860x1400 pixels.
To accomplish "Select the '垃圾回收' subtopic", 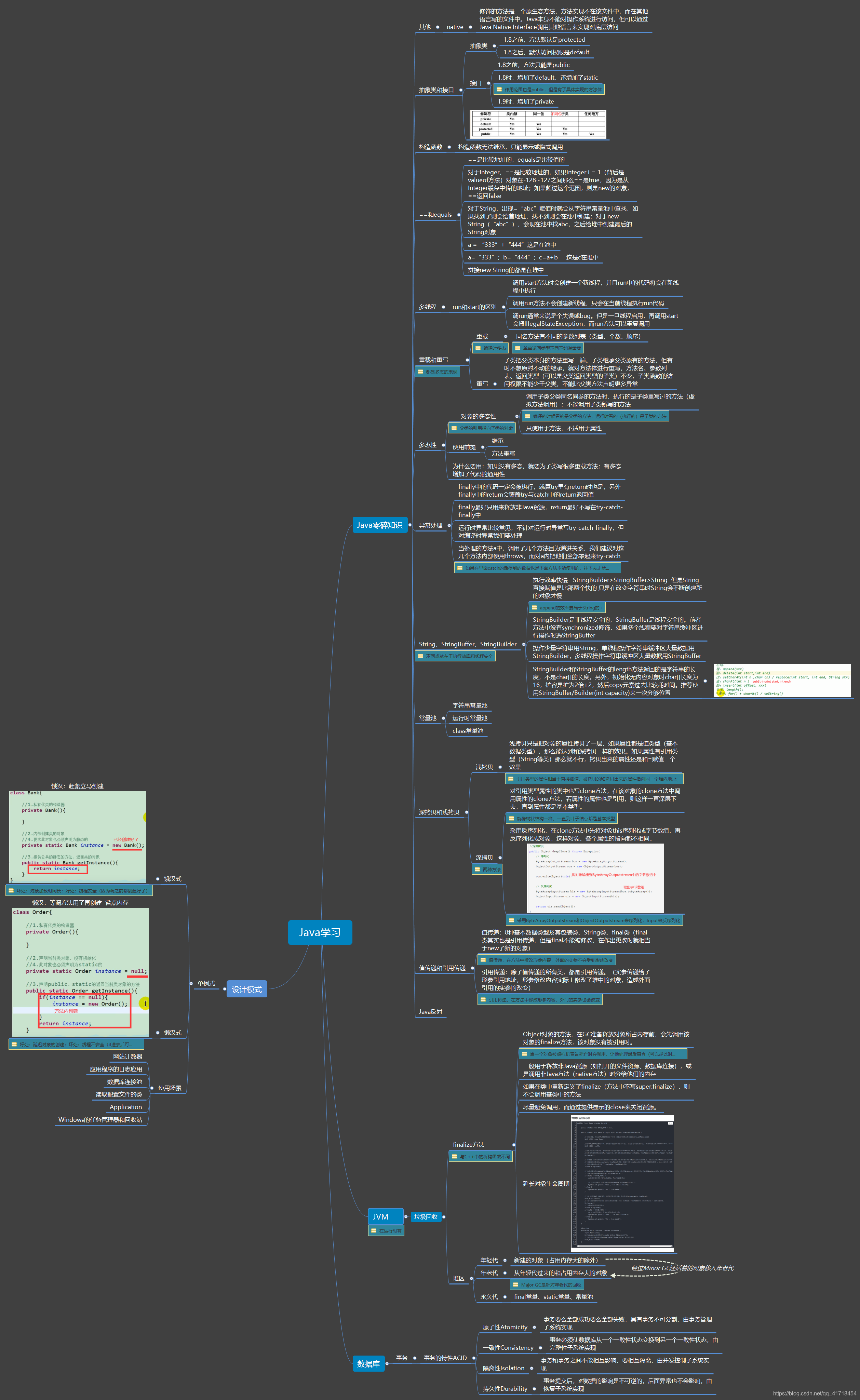I will click(426, 1216).
